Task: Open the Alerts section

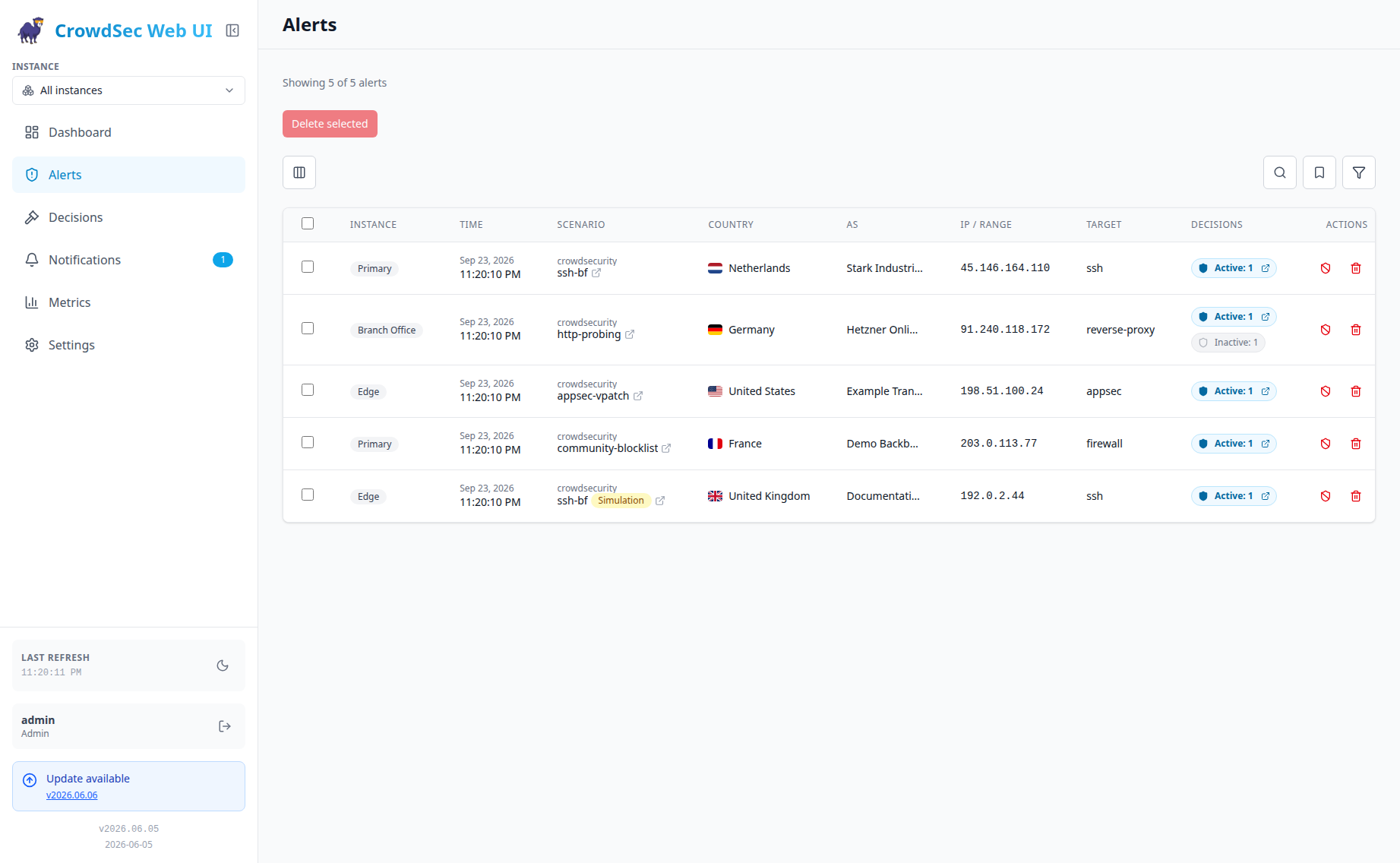Action: (x=128, y=175)
